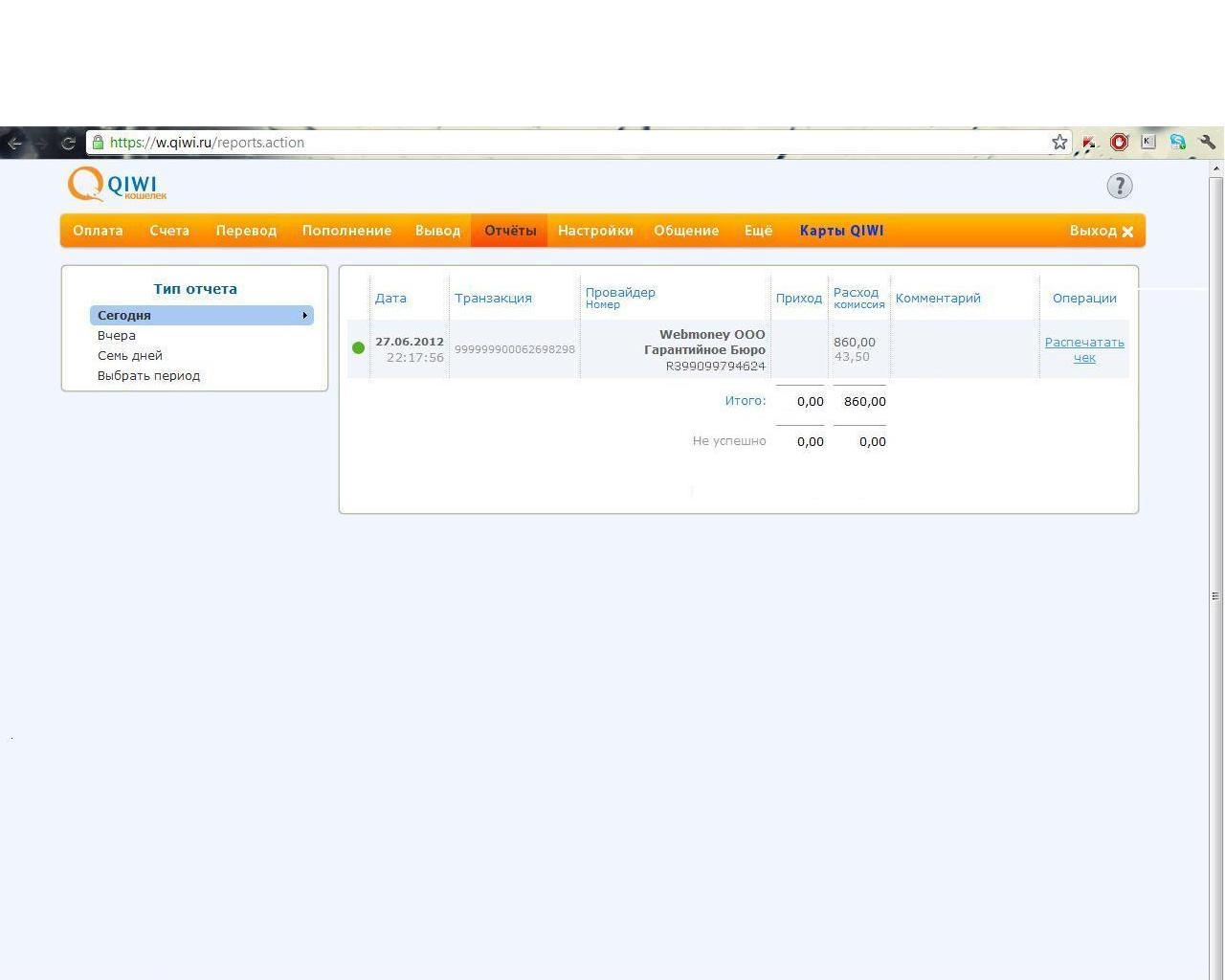Image resolution: width=1225 pixels, height=980 pixels.
Task: Reload the page with the refresh icon
Action: [x=68, y=143]
